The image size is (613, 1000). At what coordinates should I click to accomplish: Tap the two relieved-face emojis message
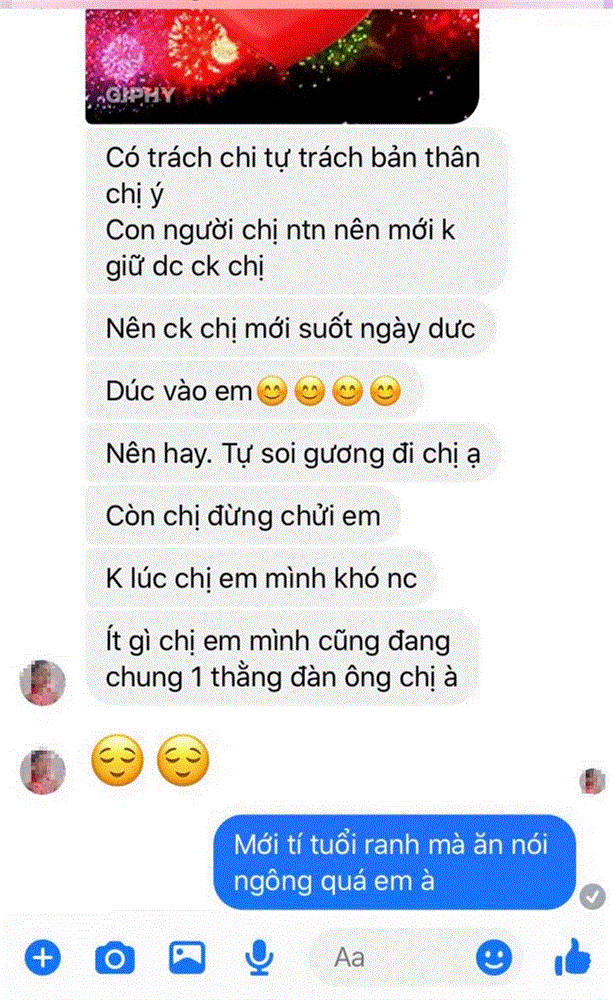pos(151,760)
